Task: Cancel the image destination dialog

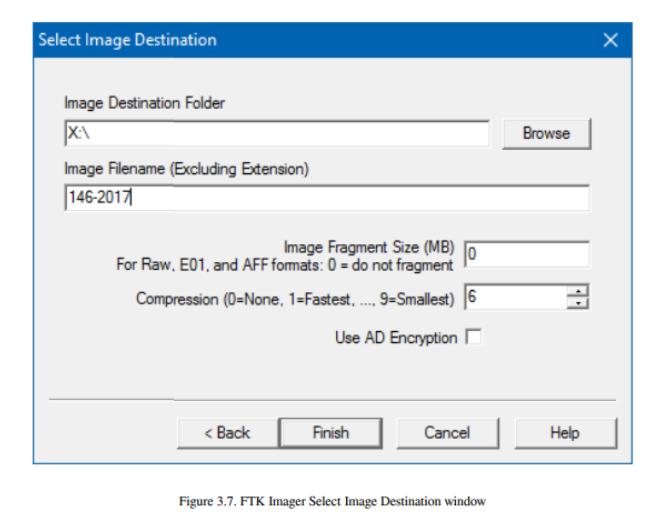Action: 447,433
